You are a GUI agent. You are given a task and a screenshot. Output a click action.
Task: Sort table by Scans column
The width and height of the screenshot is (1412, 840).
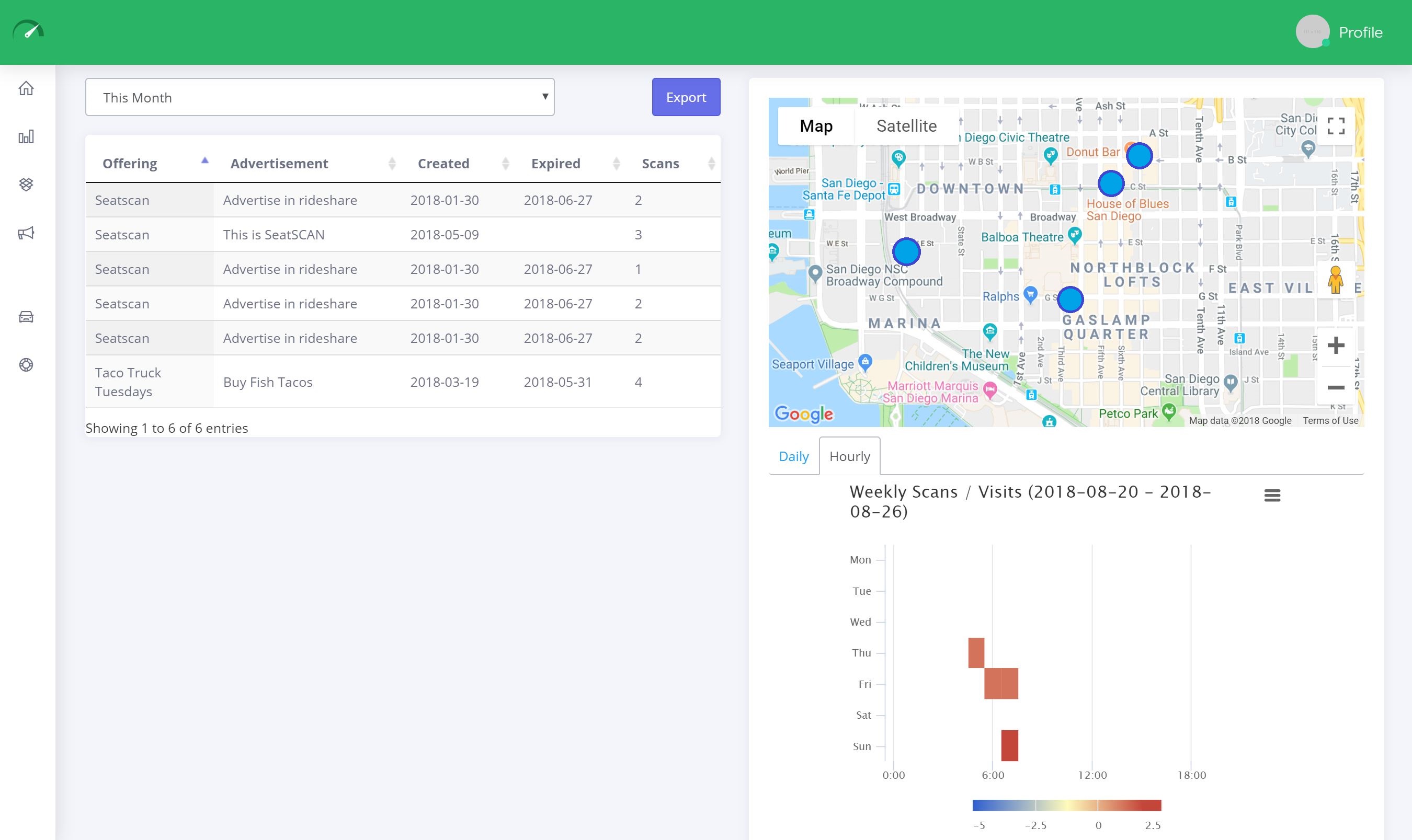pyautogui.click(x=673, y=164)
